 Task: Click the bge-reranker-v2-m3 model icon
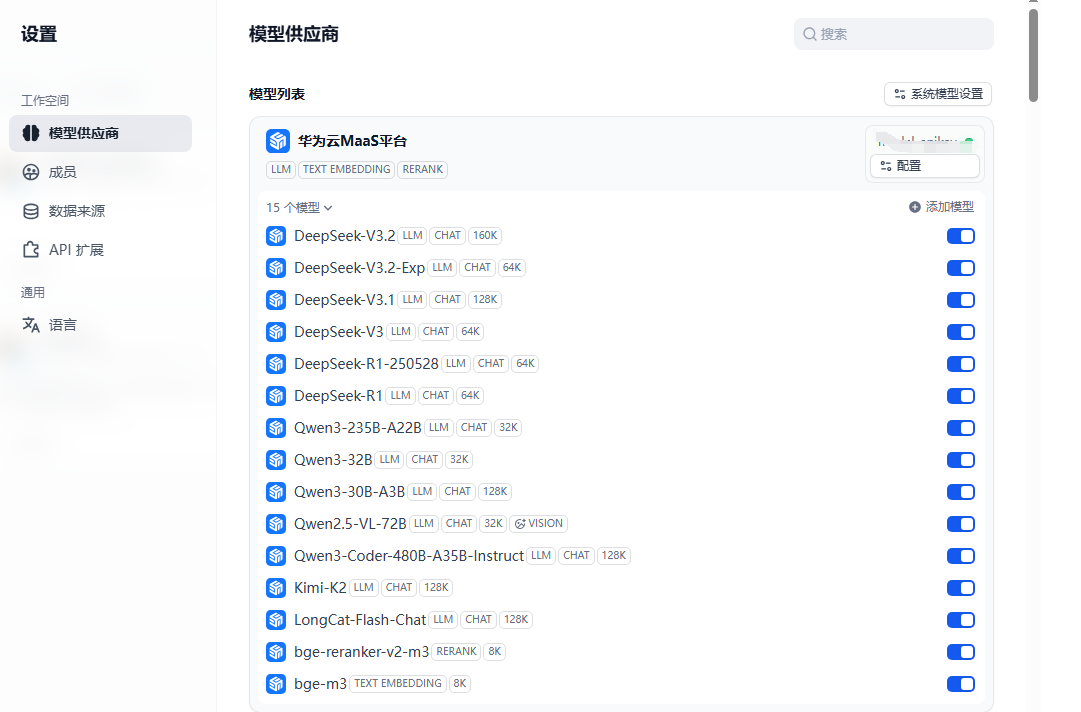coord(276,652)
